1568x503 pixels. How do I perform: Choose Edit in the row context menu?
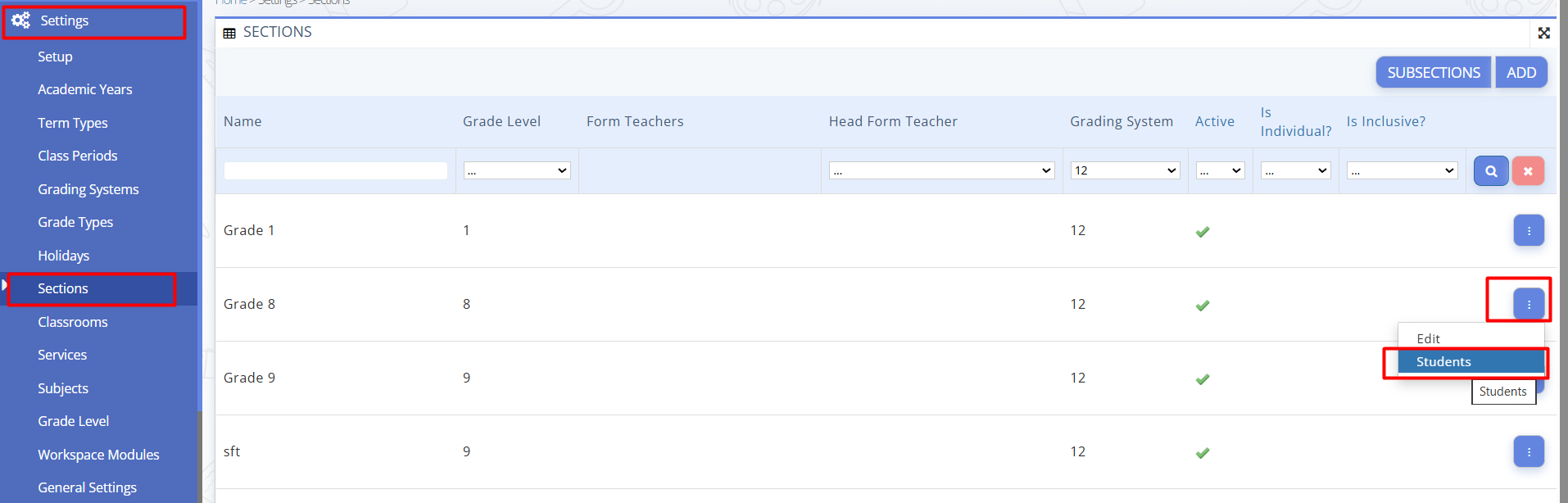tap(1428, 338)
